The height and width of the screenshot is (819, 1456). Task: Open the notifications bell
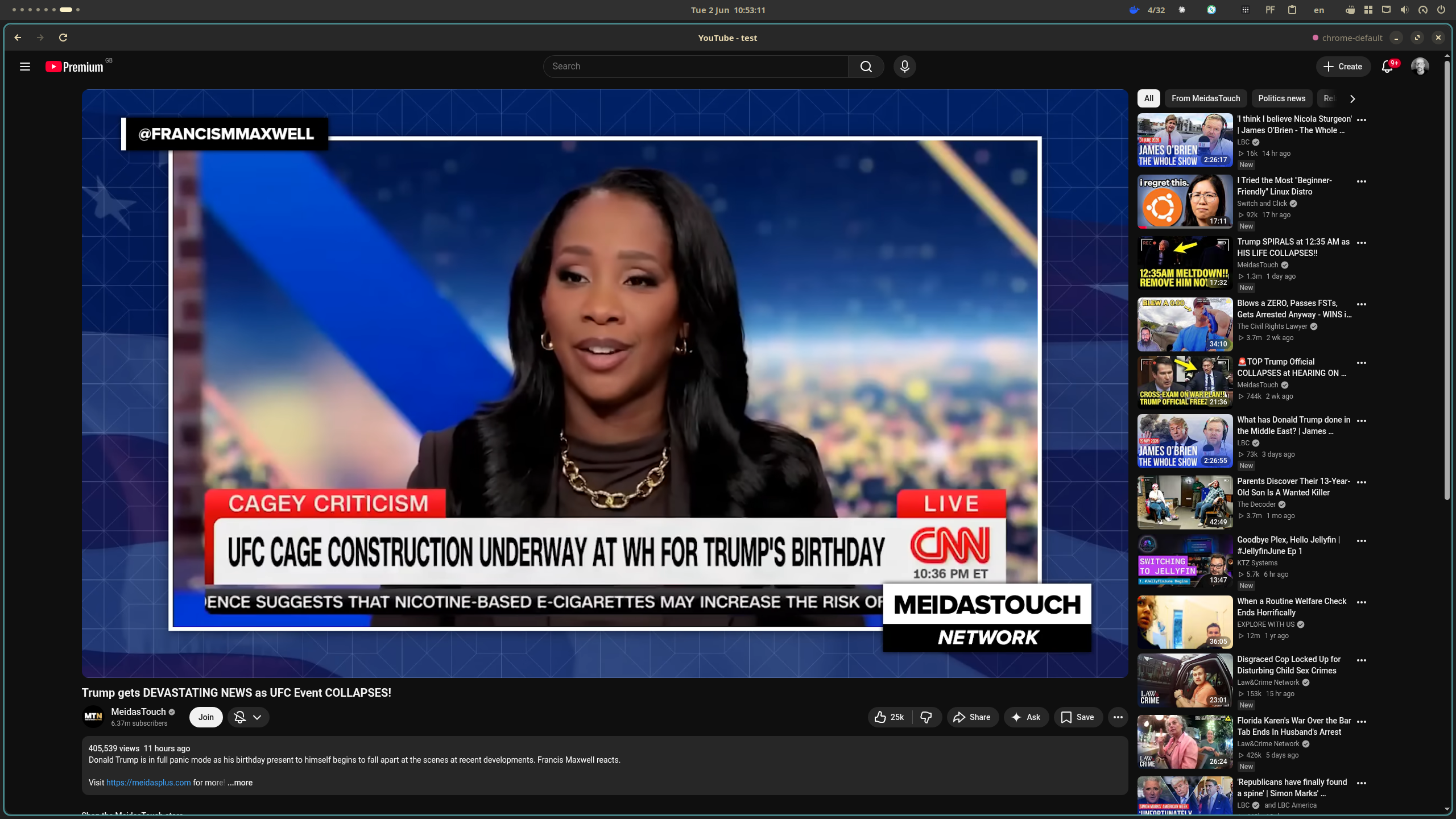[1387, 67]
